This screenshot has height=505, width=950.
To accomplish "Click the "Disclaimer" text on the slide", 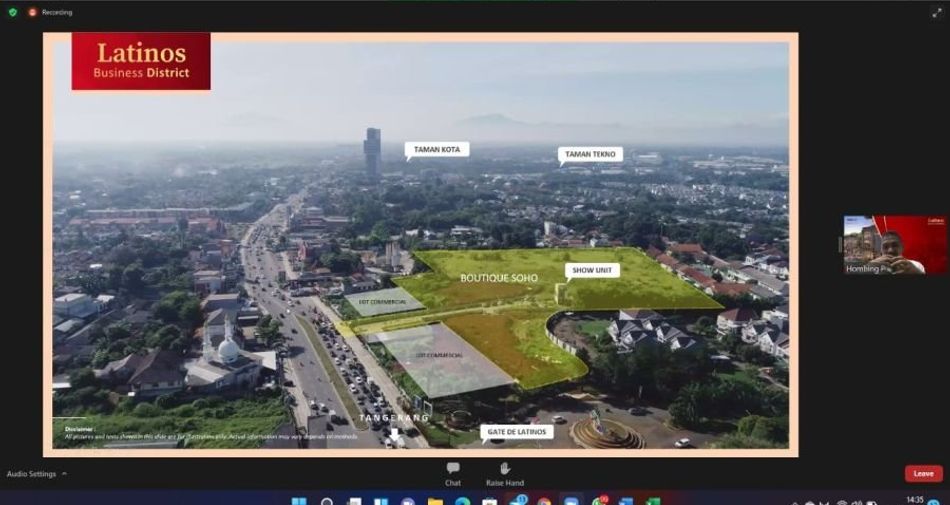I will (x=80, y=428).
